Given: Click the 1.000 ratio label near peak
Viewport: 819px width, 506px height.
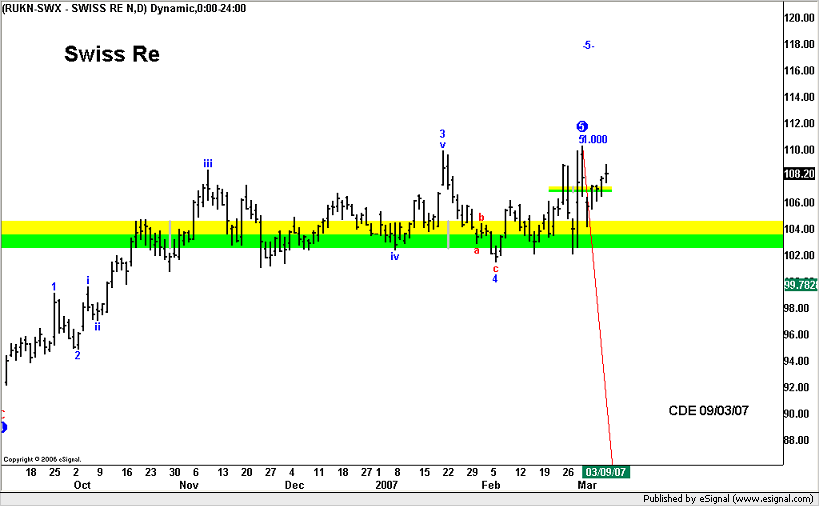Looking at the screenshot, I should point(596,140).
